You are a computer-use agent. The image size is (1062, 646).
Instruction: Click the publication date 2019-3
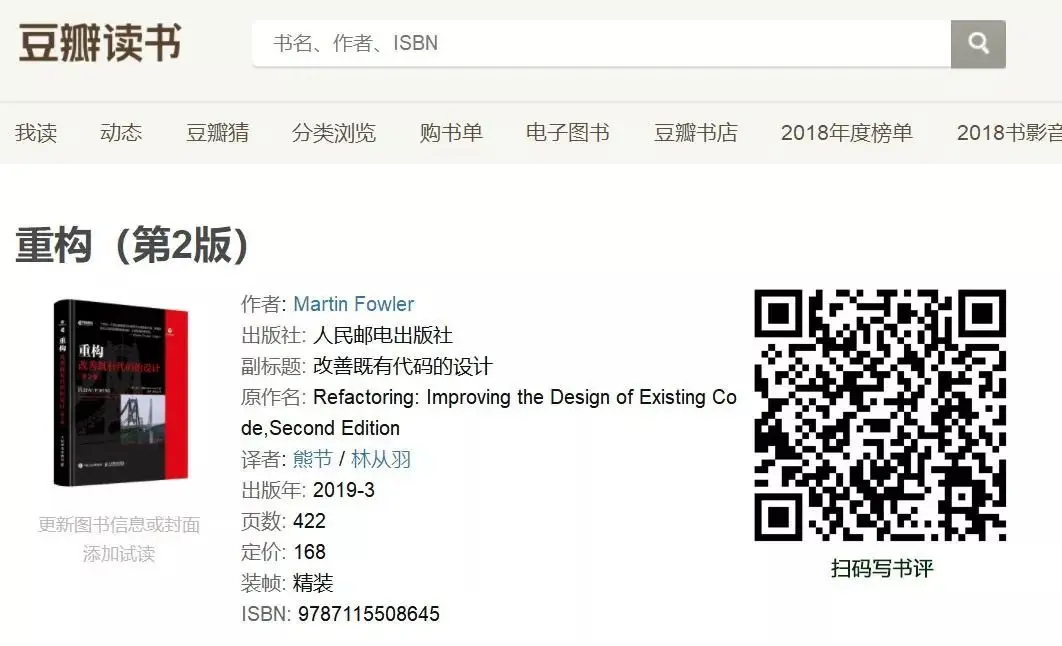coord(344,490)
